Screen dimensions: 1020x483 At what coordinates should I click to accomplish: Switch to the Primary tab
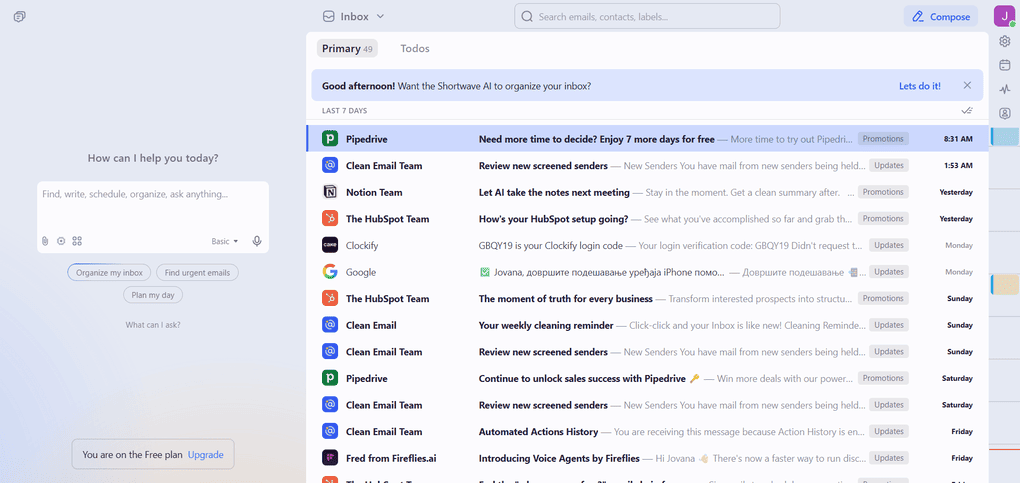[x=347, y=48]
